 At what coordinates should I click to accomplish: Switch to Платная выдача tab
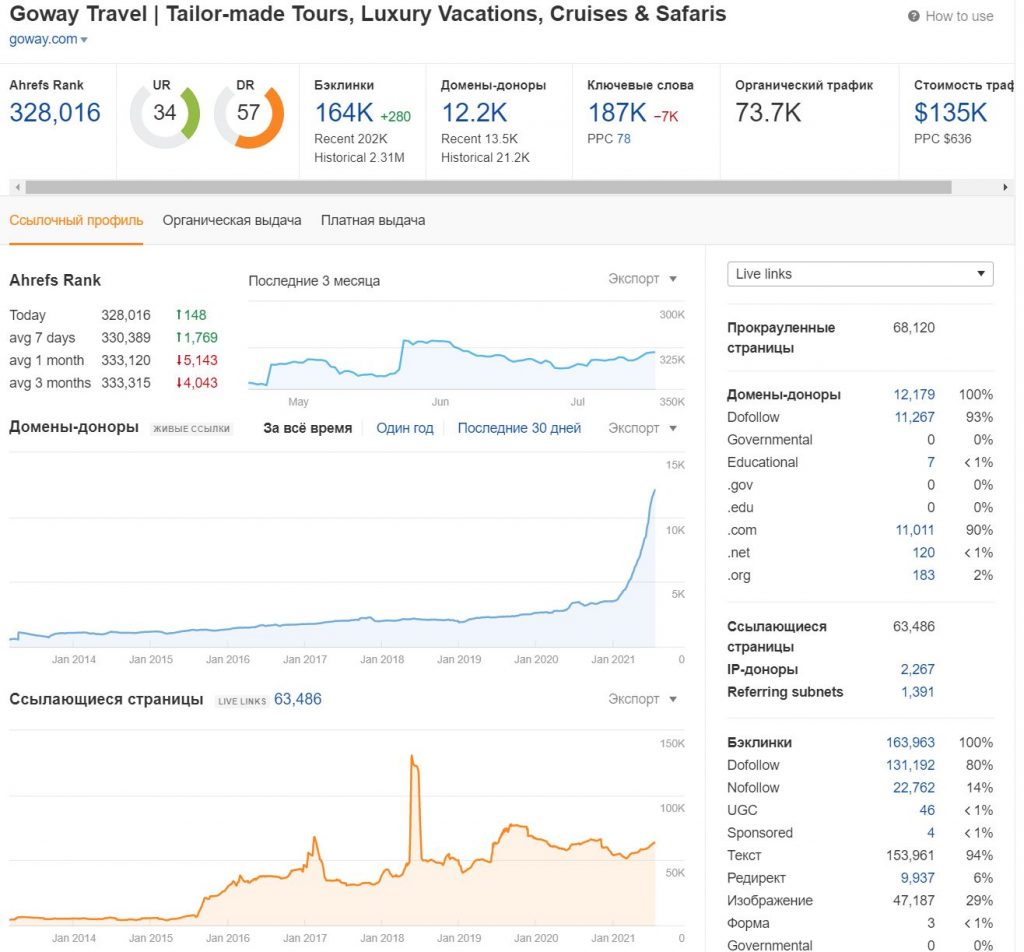[373, 221]
